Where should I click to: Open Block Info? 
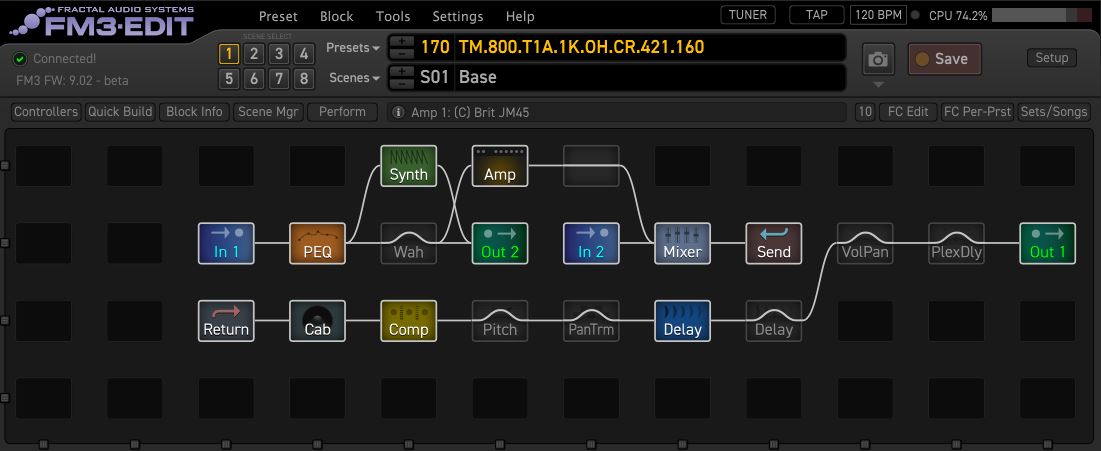click(195, 112)
